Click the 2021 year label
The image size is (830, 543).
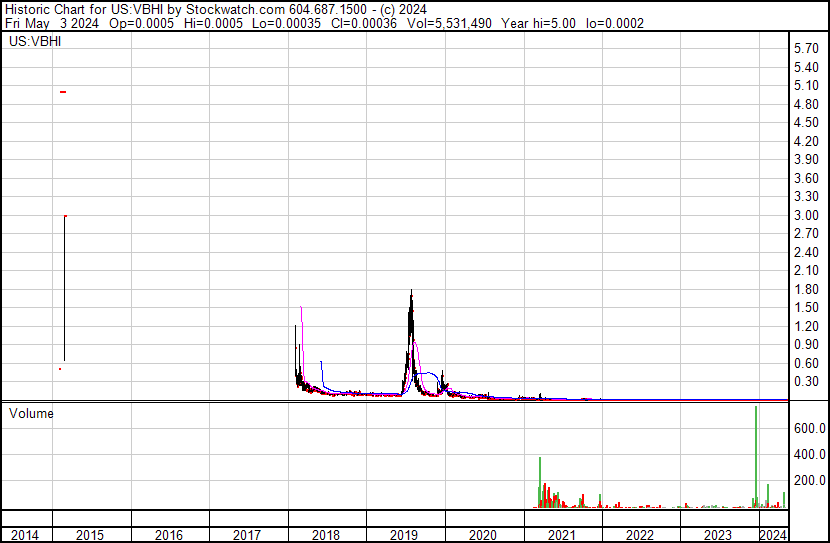point(562,535)
